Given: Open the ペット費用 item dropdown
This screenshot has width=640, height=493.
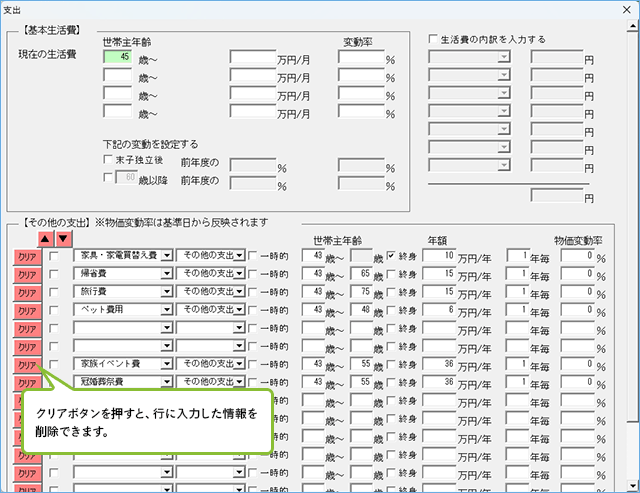Looking at the screenshot, I should point(167,310).
